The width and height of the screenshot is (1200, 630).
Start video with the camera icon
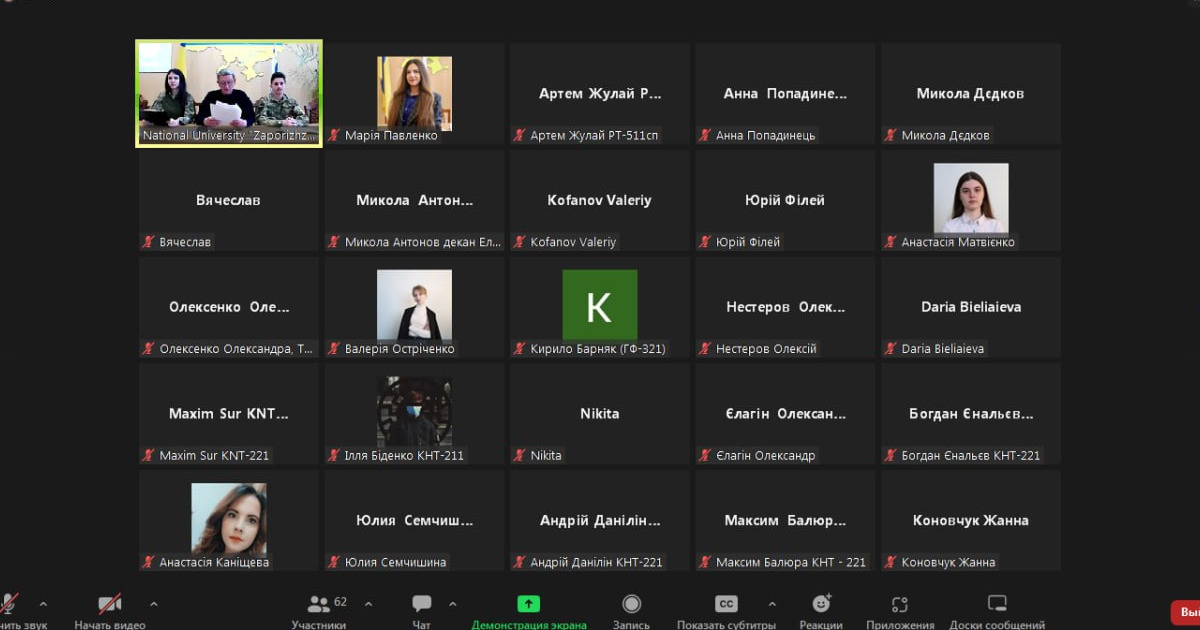coord(109,604)
